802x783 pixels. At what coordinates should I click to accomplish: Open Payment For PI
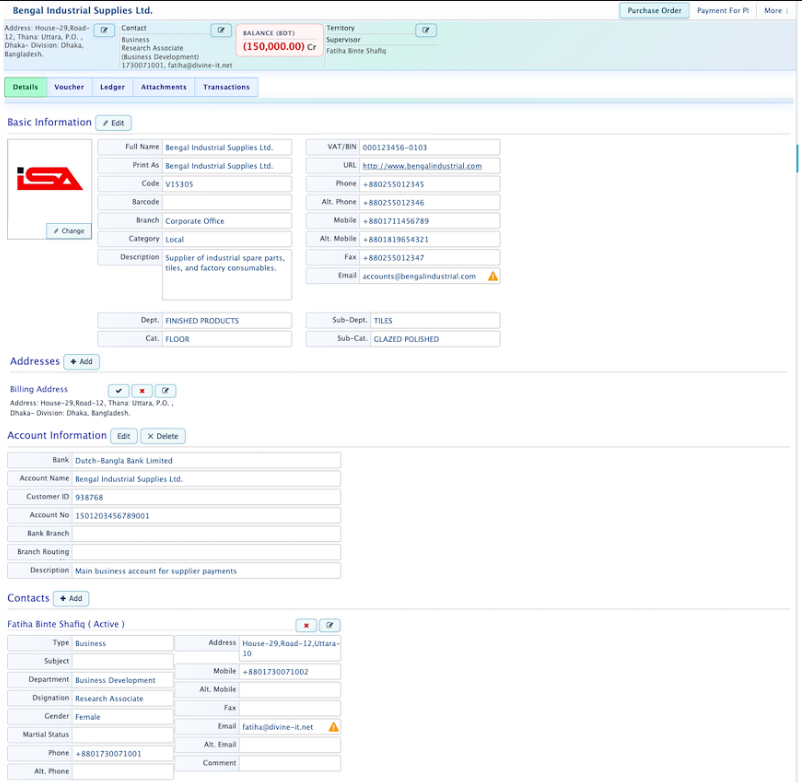[x=723, y=10]
